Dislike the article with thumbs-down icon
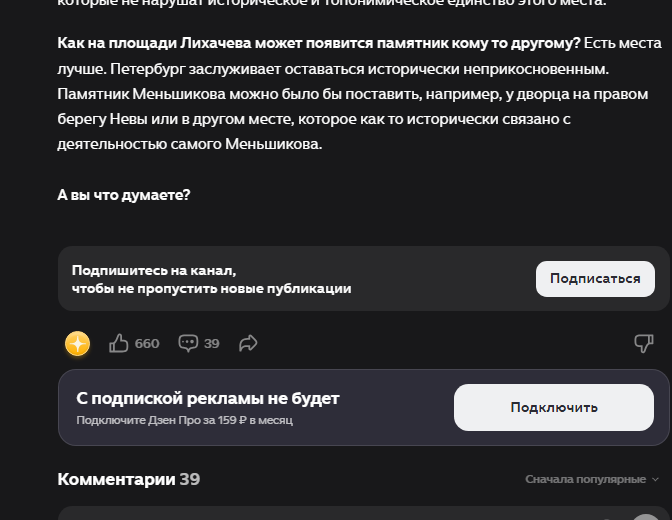672x520 pixels. pos(644,343)
